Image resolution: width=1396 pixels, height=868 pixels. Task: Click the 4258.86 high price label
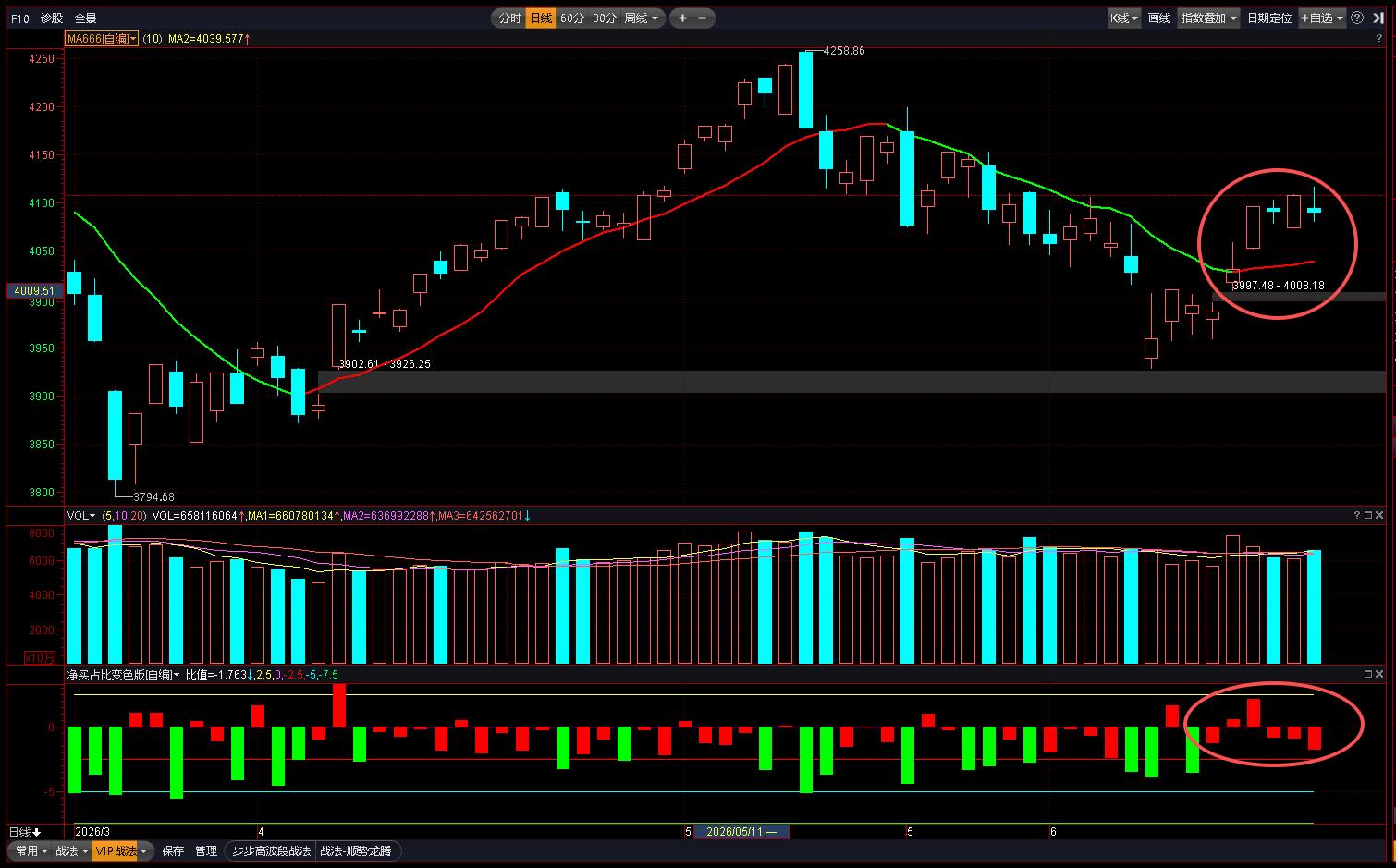coord(844,51)
